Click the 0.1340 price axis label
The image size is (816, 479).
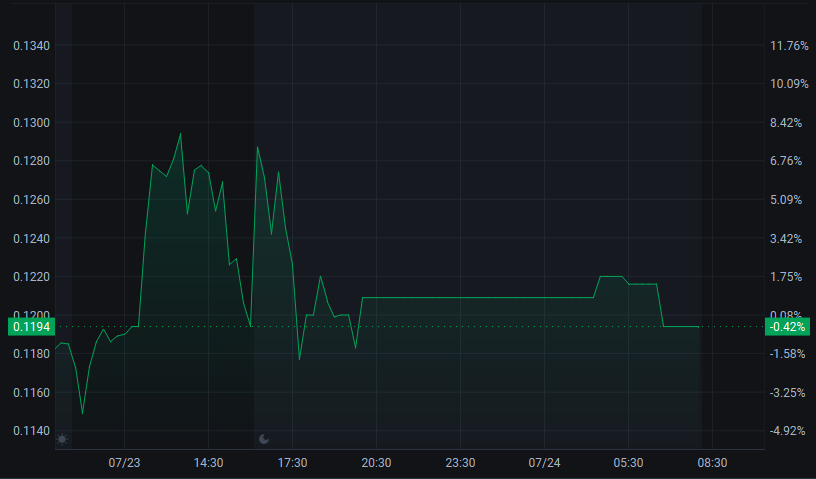31,46
